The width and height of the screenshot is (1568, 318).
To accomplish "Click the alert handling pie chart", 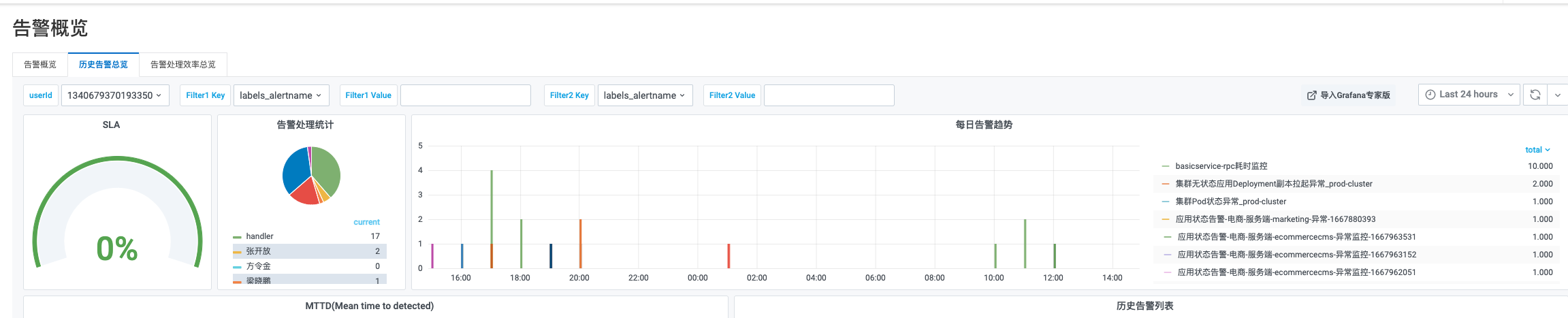I will click(x=311, y=176).
